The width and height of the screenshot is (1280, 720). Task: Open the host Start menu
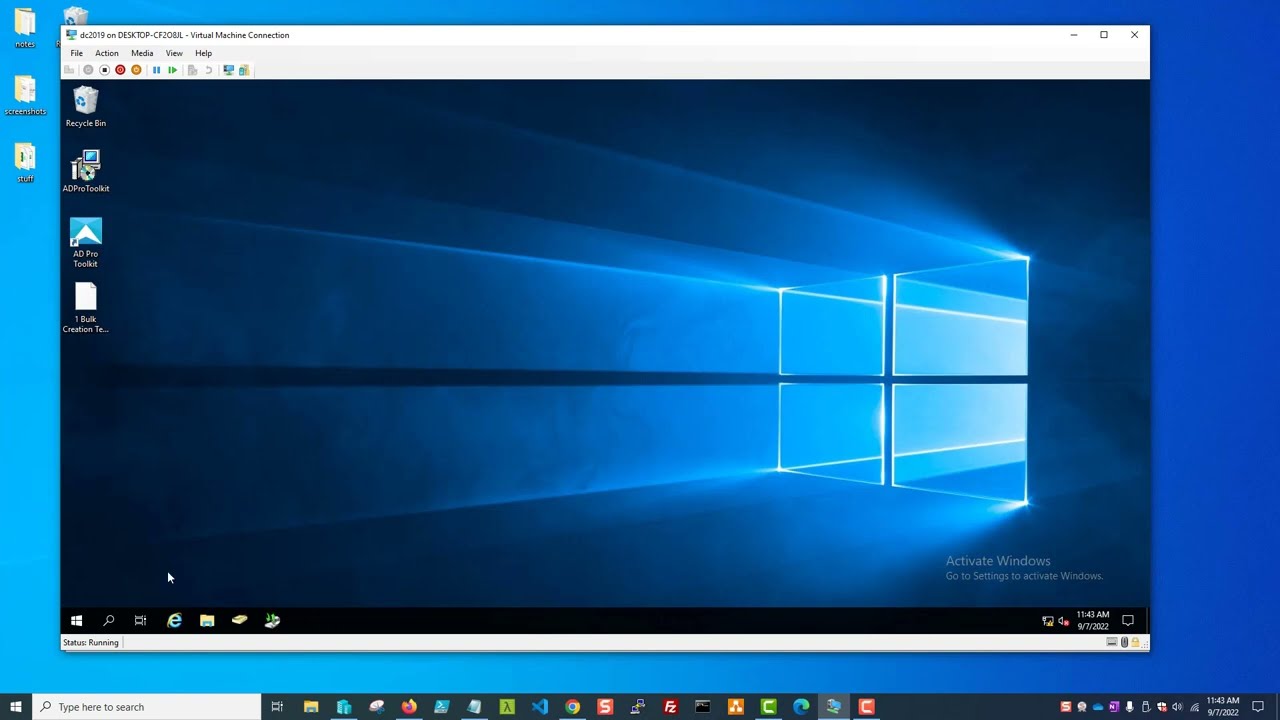pyautogui.click(x=16, y=707)
